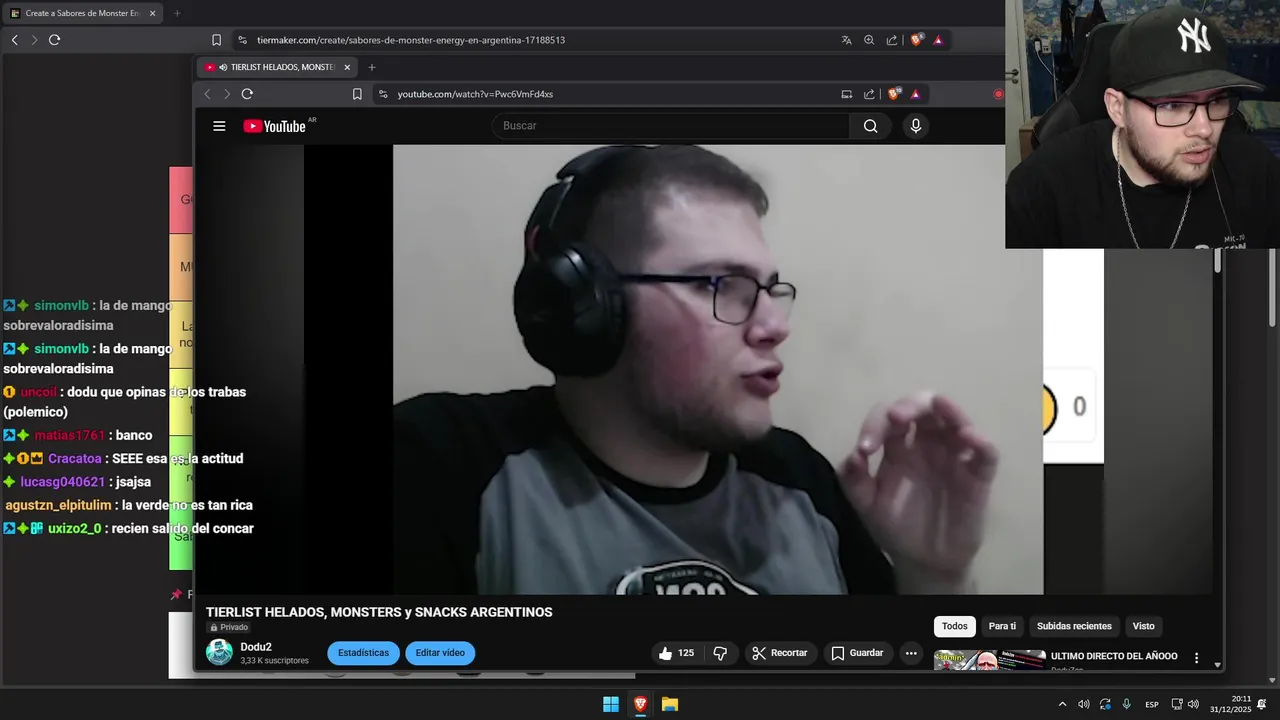
Task: Click chat message 'recien salido del concar'
Action: click(x=182, y=528)
